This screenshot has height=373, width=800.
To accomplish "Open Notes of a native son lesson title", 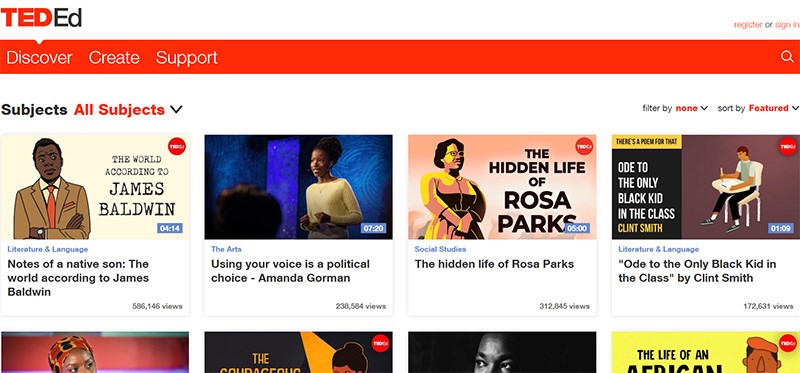I will [78, 278].
